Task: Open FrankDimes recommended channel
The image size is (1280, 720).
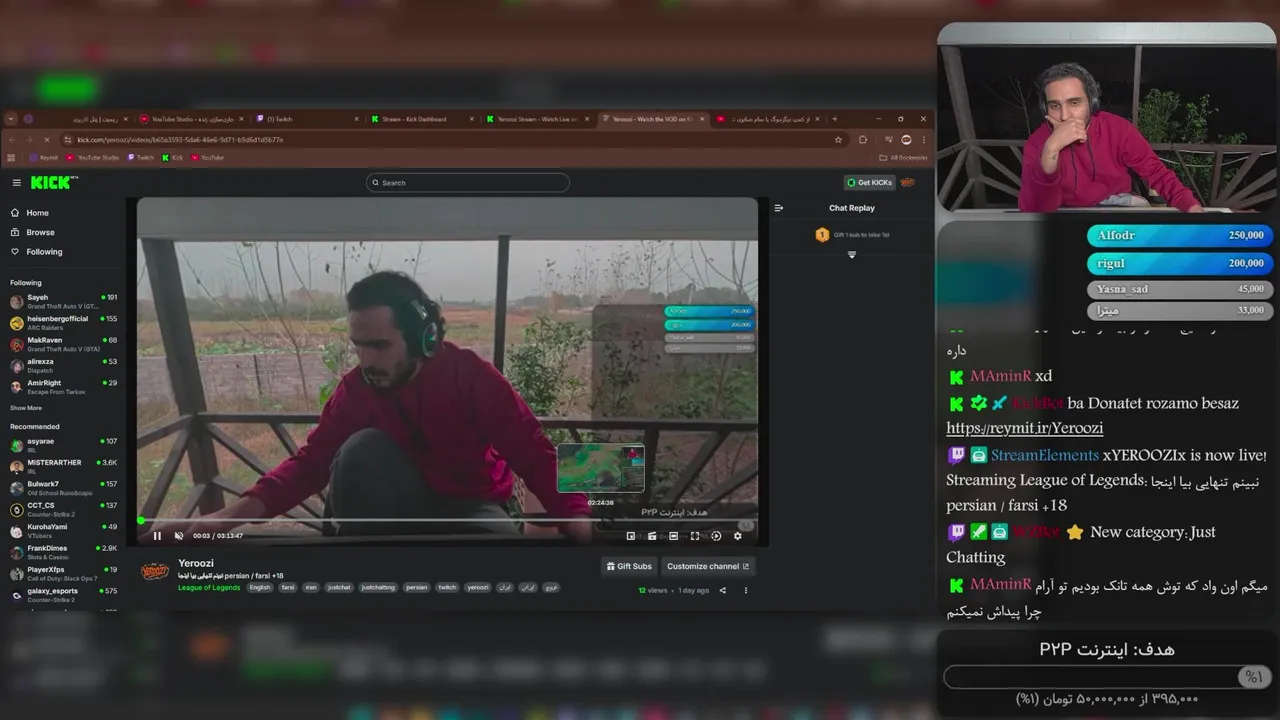Action: (64, 552)
